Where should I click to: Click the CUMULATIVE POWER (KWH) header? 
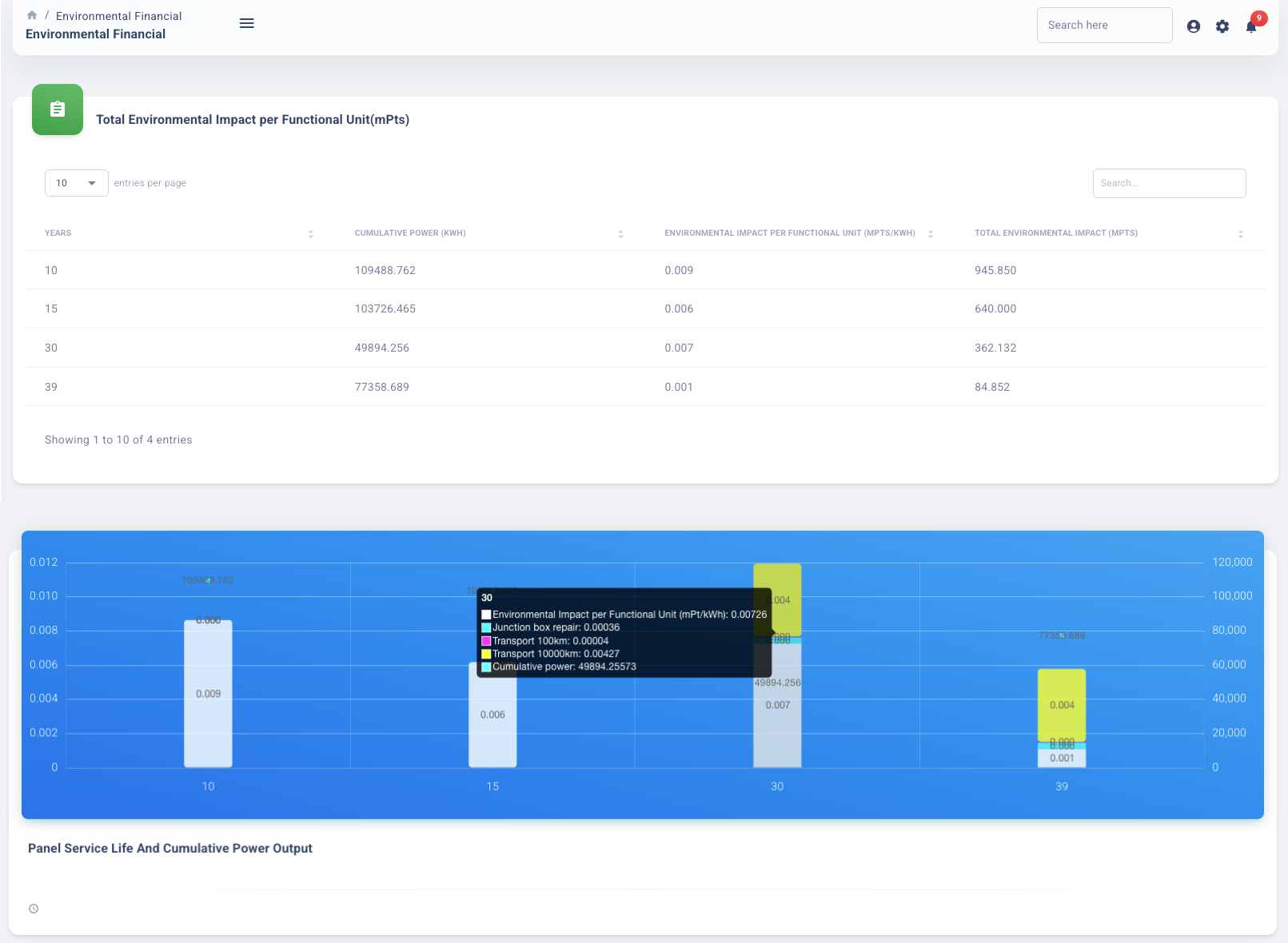(410, 233)
